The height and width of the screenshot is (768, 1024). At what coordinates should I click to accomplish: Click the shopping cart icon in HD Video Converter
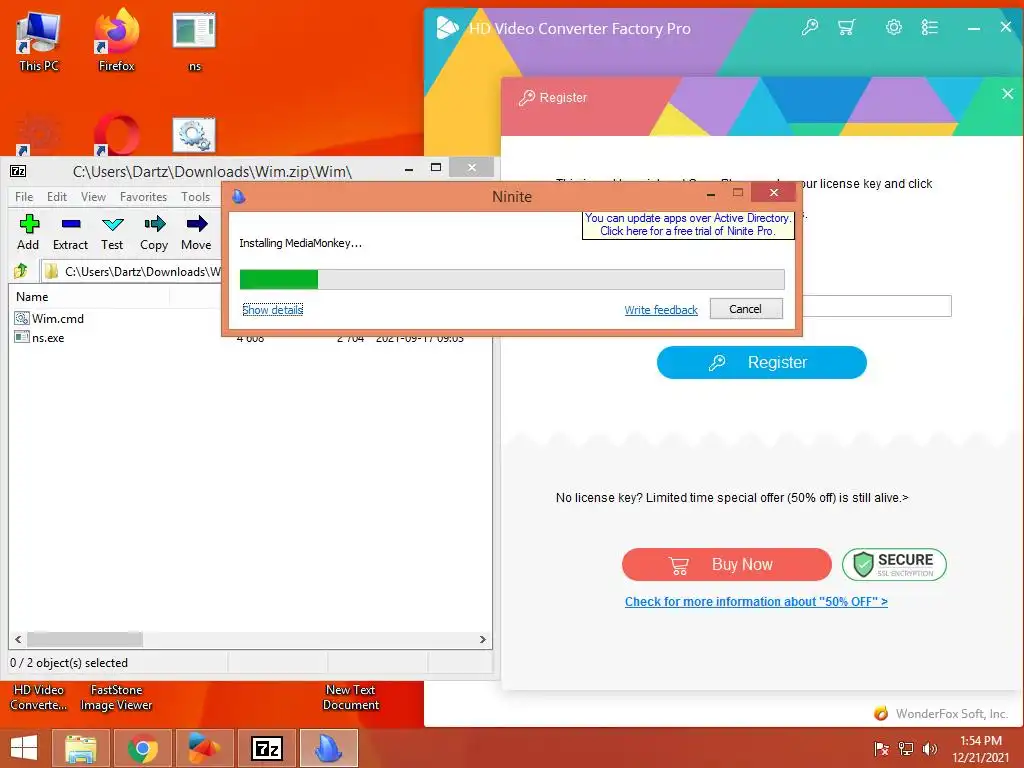[x=846, y=27]
